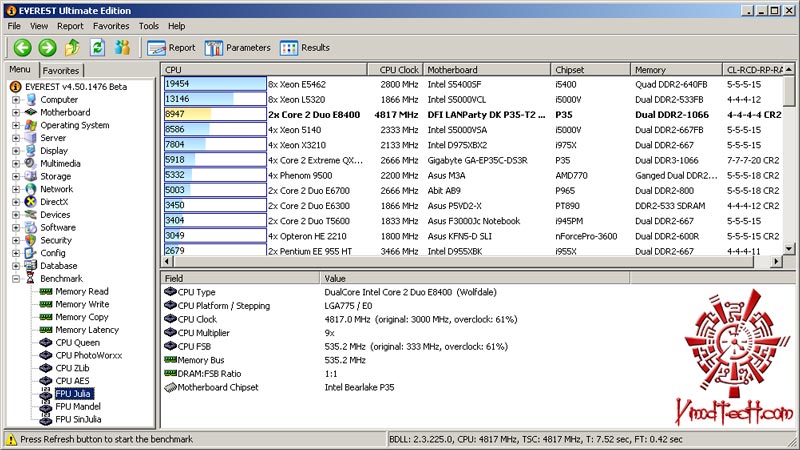Select the Operating System Windows flag icon
Image resolution: width=800 pixels, height=450 pixels.
[31, 125]
